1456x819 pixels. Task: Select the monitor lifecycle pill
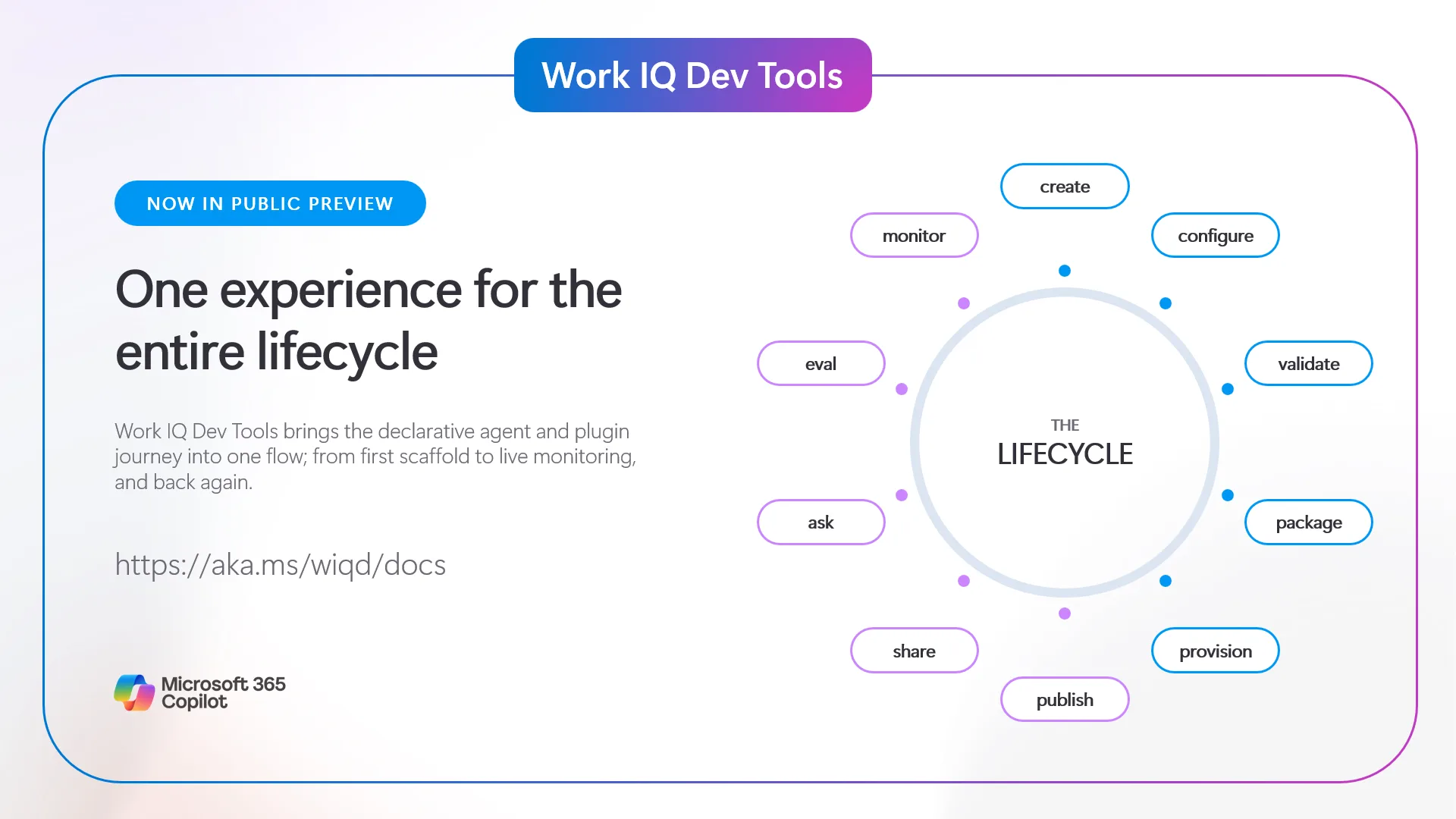tap(915, 235)
